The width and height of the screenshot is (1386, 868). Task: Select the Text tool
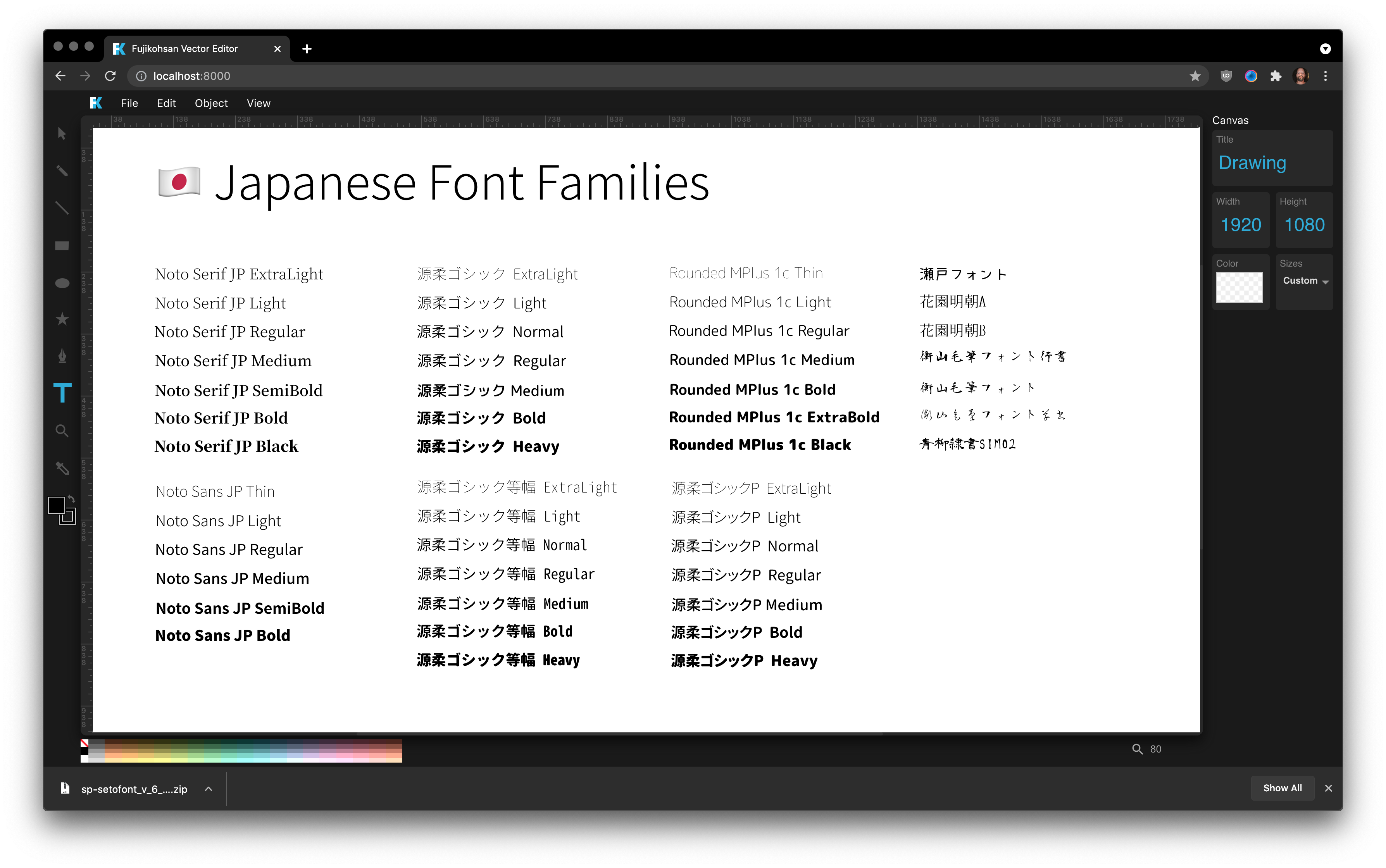coord(62,393)
